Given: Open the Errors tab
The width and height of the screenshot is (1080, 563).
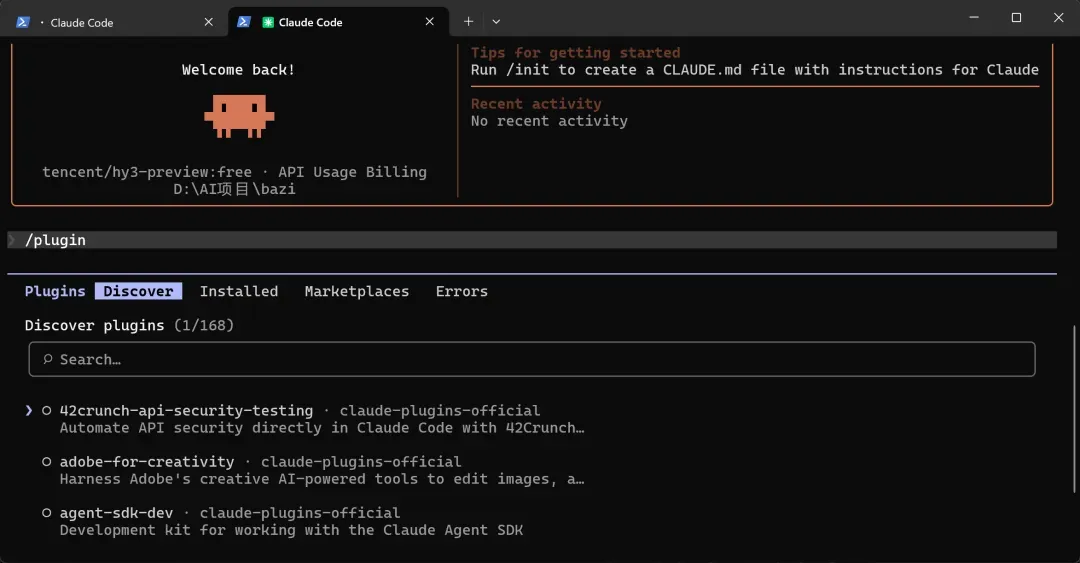Looking at the screenshot, I should [x=461, y=291].
